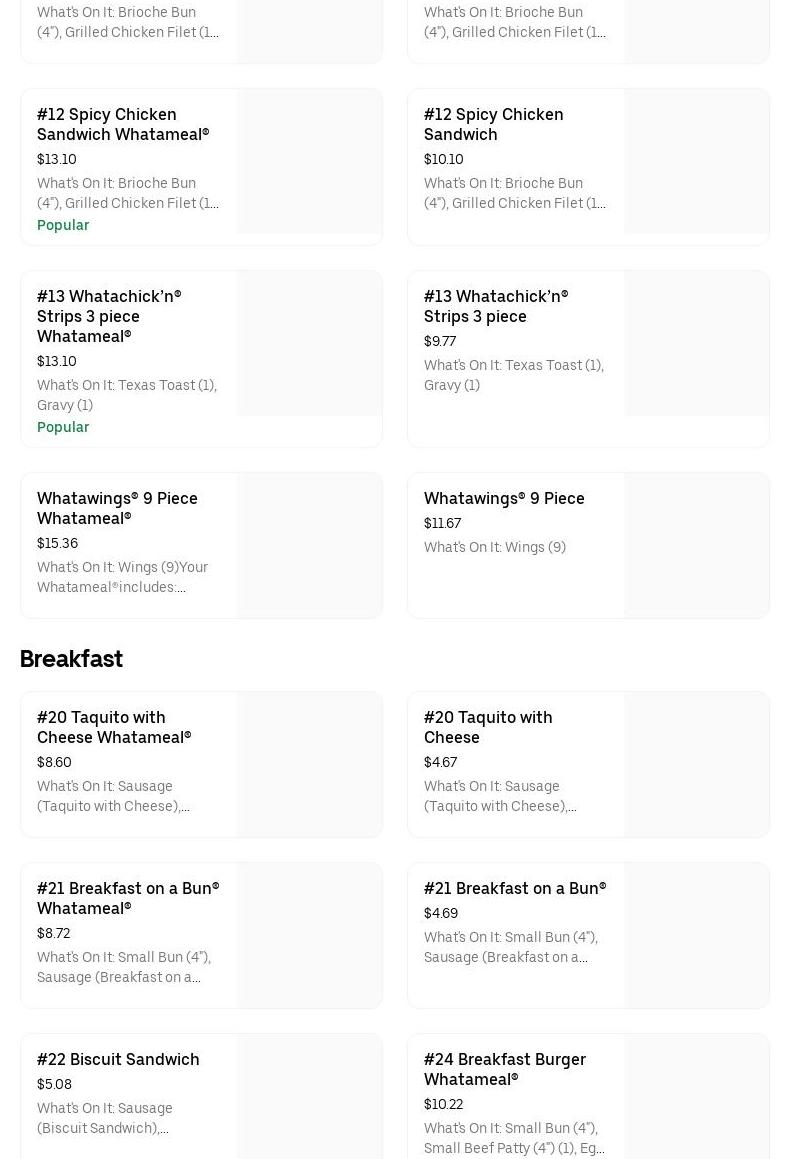Click the Whatawings 9 Piece Whatameal image

tap(310, 546)
